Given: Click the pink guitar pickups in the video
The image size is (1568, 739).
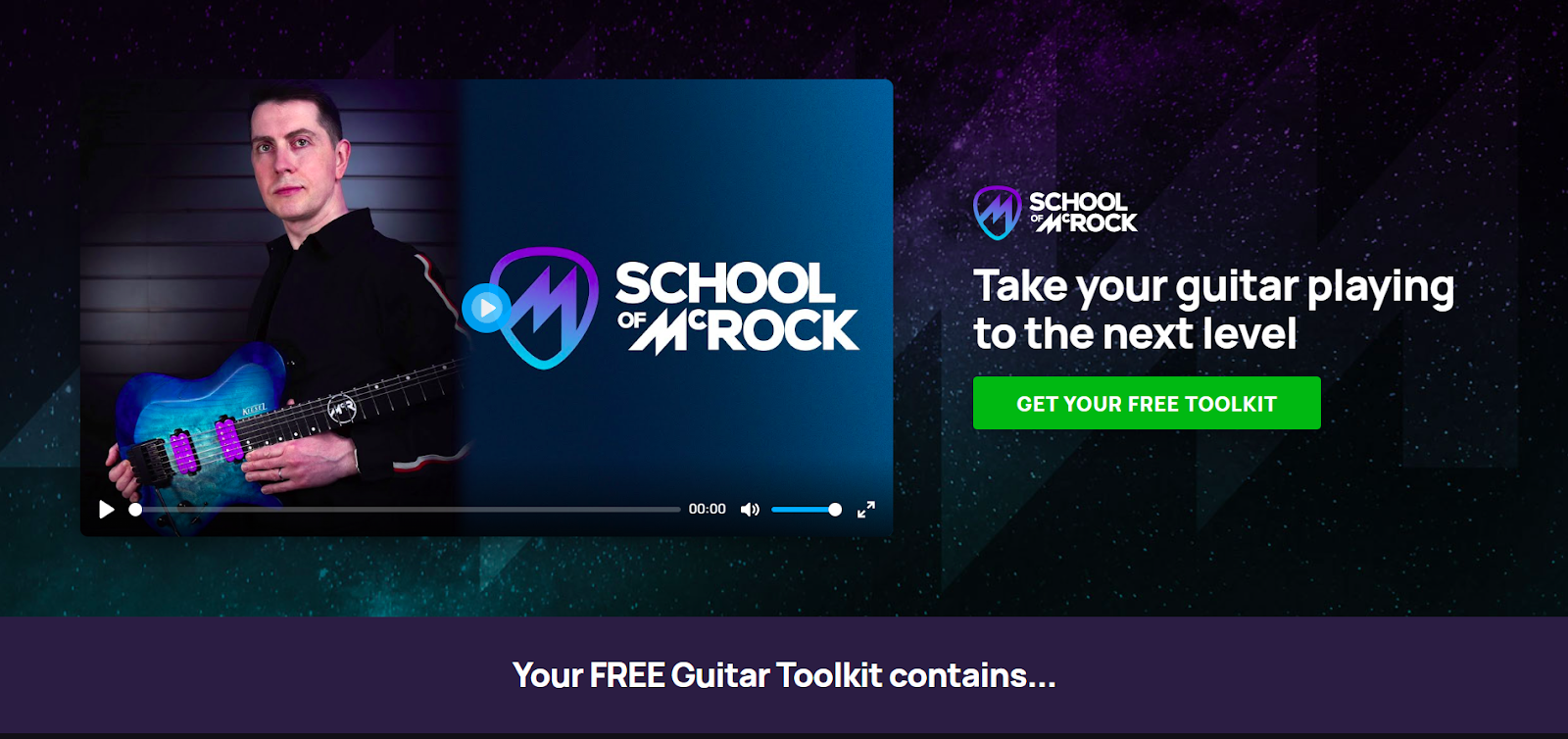Looking at the screenshot, I should point(205,445).
